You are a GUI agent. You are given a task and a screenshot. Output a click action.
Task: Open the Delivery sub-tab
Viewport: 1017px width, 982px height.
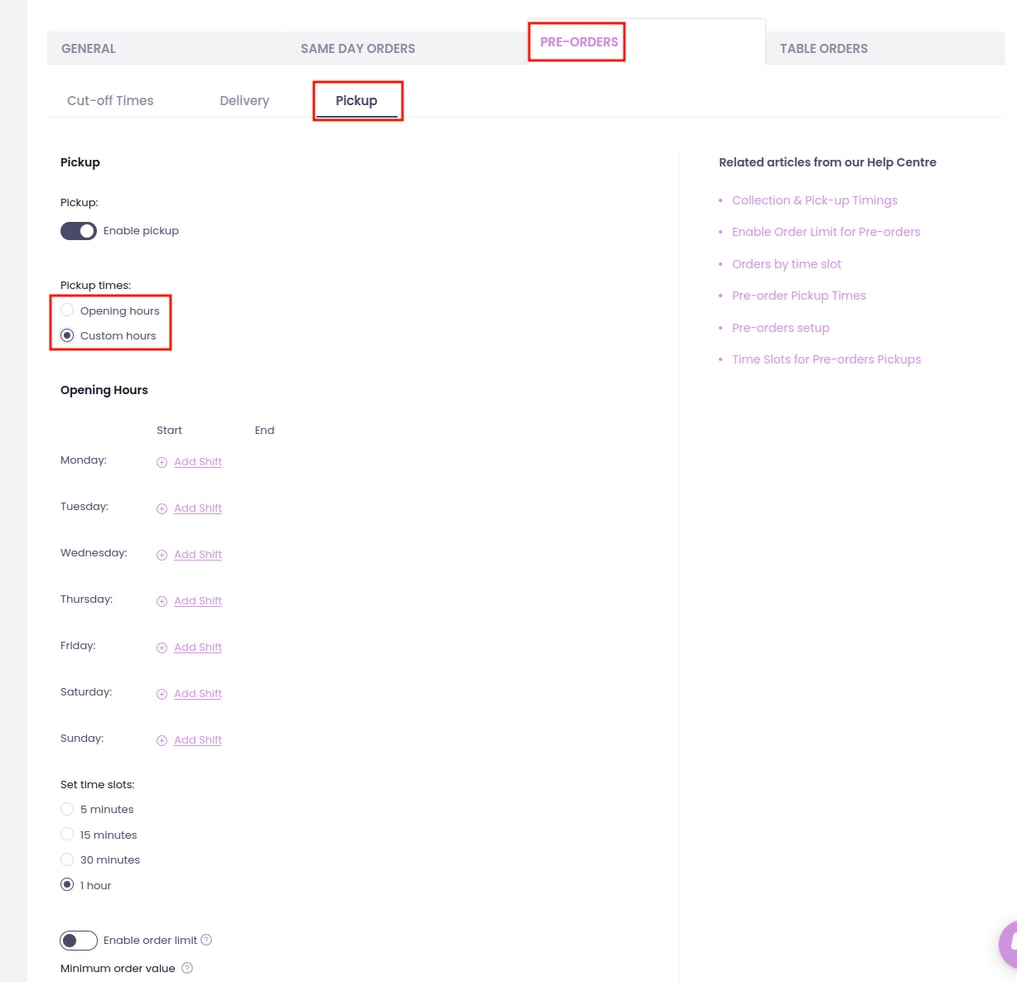[244, 101]
